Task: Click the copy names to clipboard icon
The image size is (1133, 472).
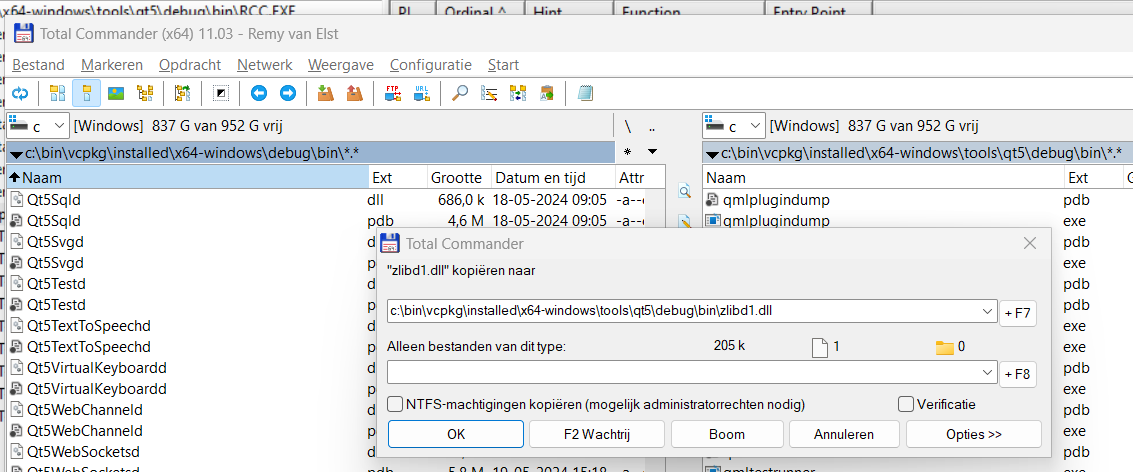Action: point(547,93)
